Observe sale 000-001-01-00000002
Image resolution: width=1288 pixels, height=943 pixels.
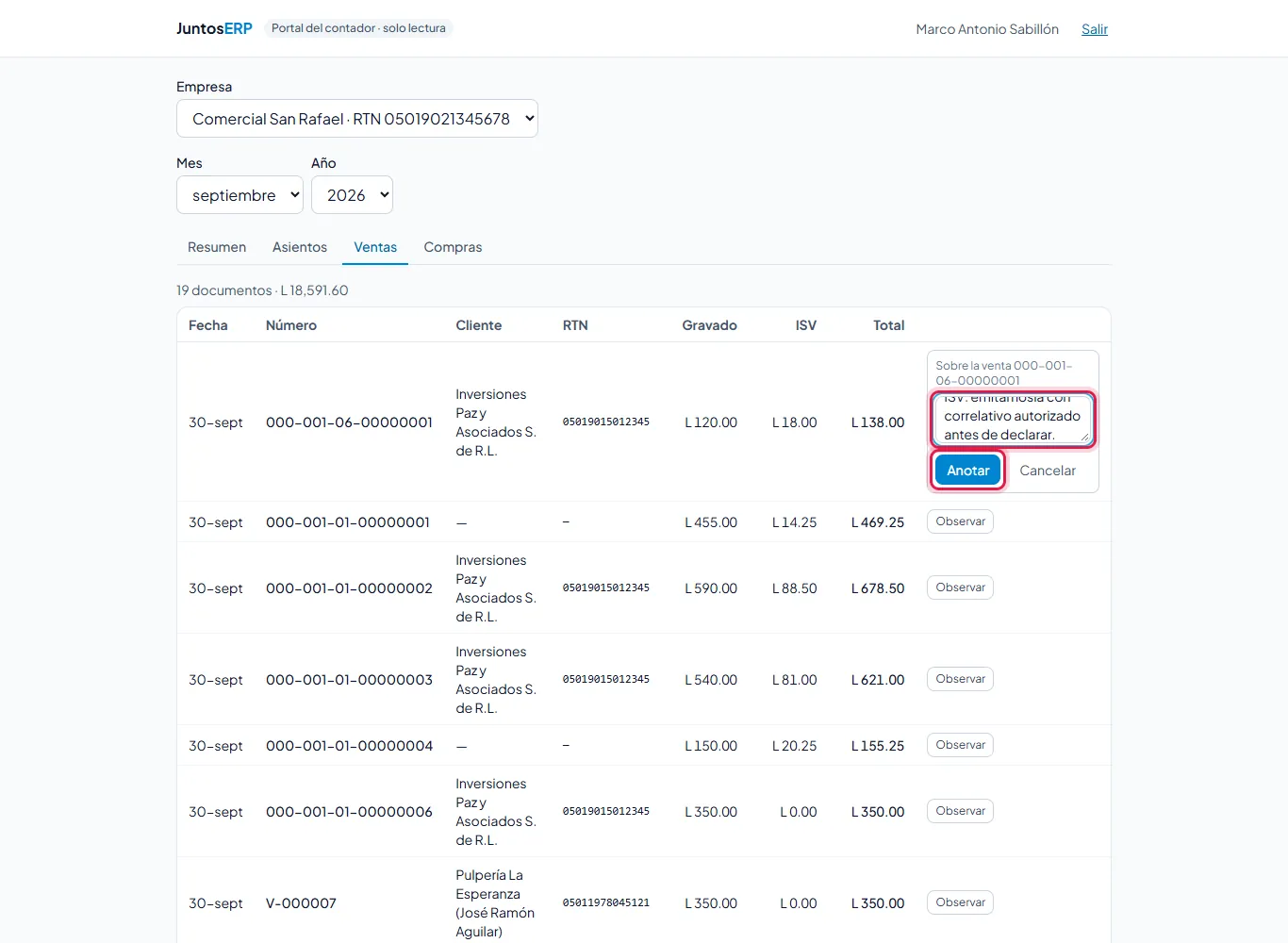tap(960, 587)
